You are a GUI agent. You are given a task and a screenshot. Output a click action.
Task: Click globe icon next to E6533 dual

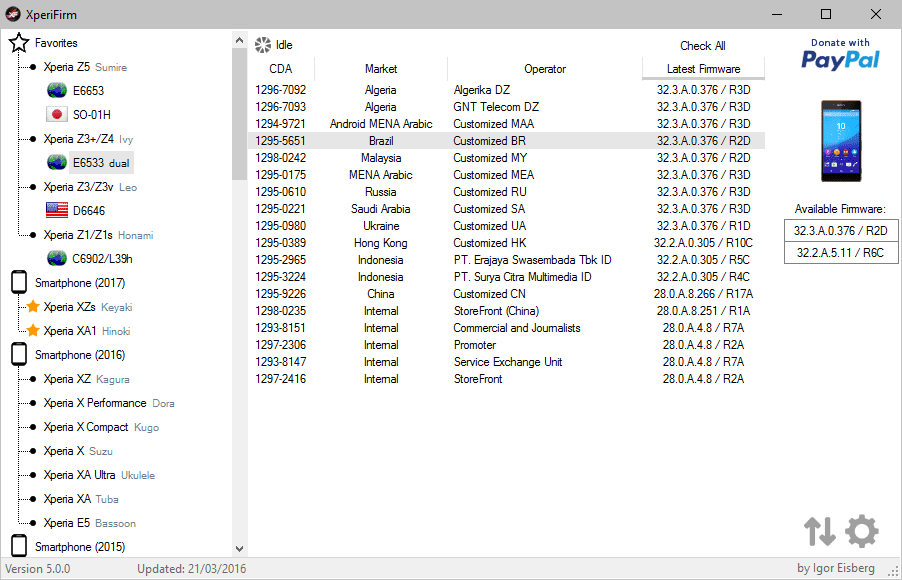click(x=57, y=162)
